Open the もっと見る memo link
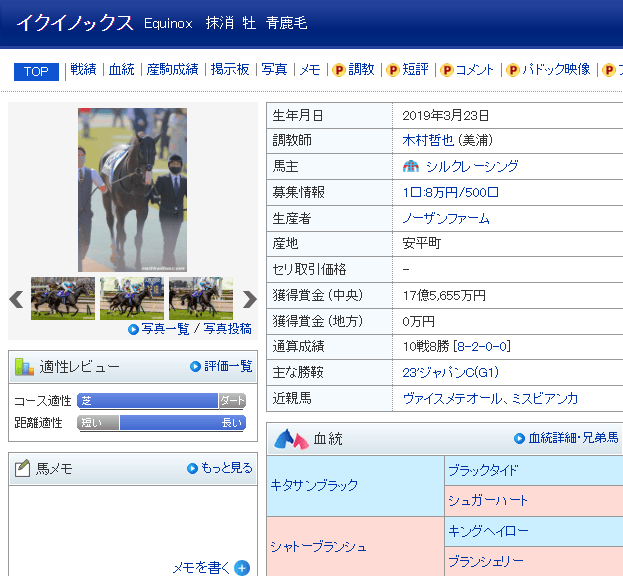Viewport: 623px width, 576px height. click(x=227, y=468)
